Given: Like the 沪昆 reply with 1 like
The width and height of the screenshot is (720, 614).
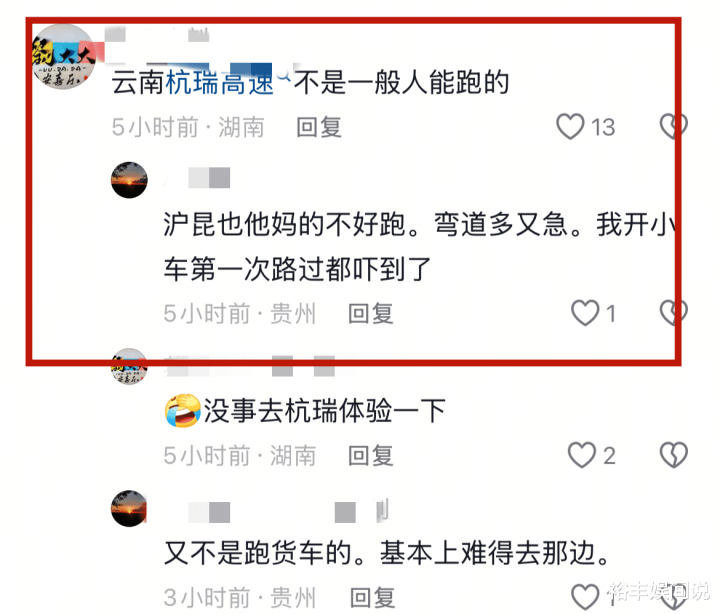Looking at the screenshot, I should pos(585,313).
